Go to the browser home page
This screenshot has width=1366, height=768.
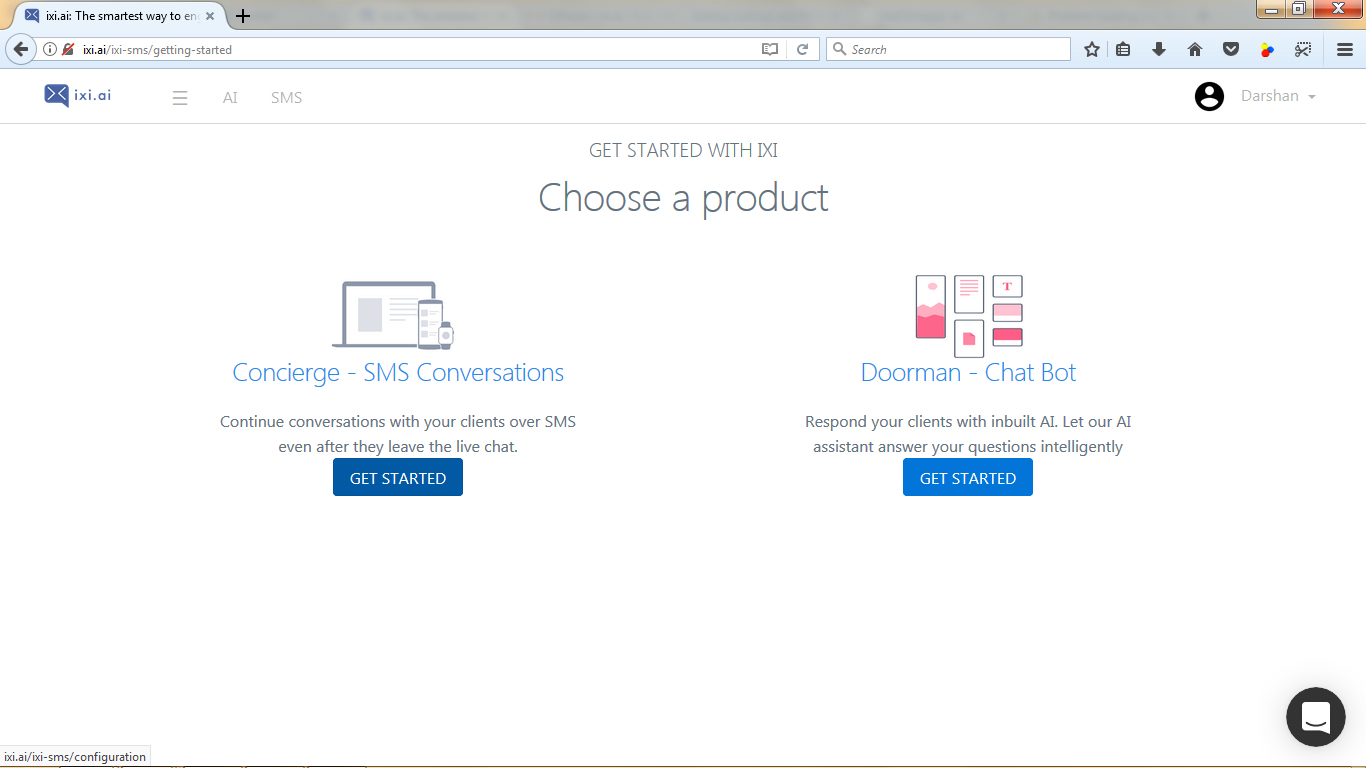1195,49
